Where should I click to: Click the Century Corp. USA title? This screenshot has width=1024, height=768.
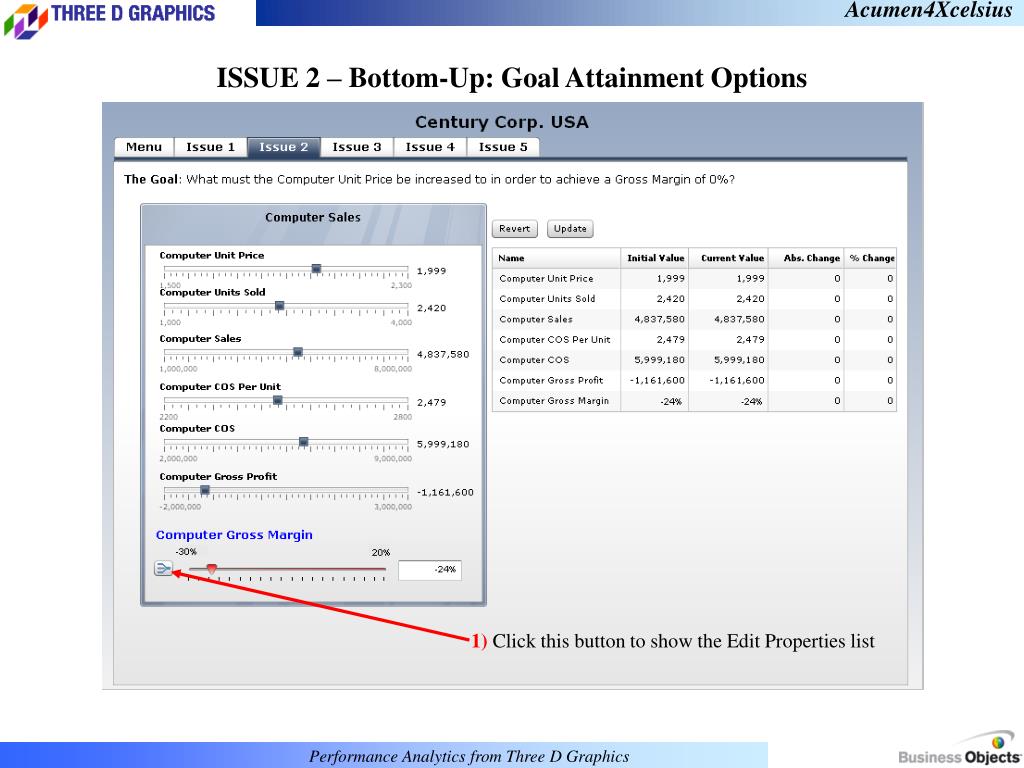502,122
